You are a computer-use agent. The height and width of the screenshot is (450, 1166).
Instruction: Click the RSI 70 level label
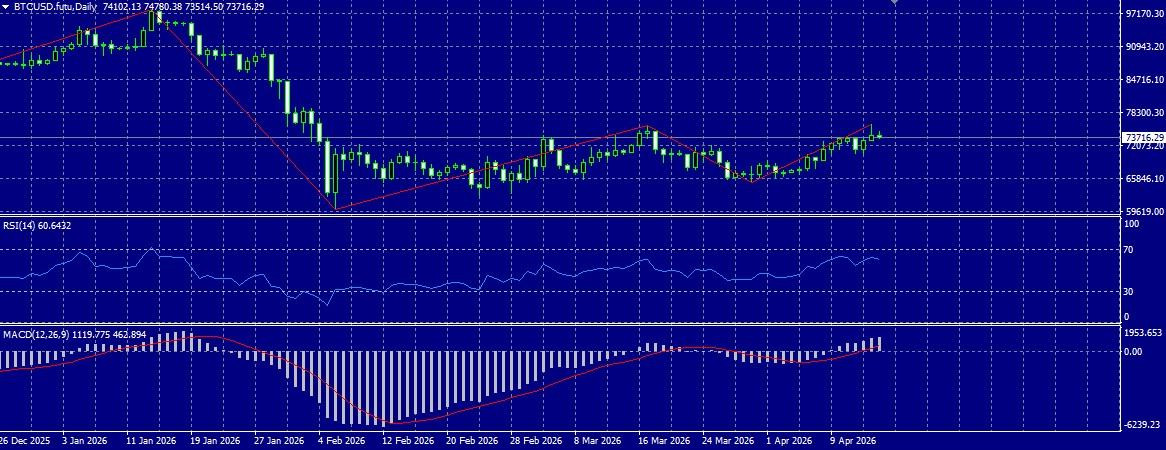click(1129, 250)
